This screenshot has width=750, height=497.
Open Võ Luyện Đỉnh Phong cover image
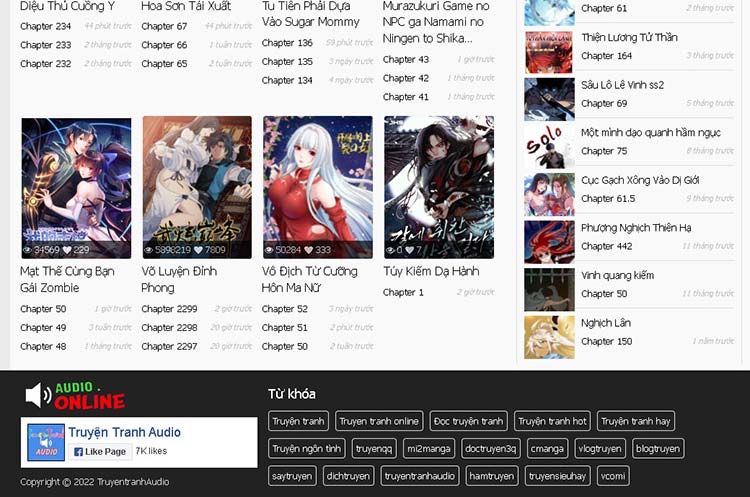point(197,188)
